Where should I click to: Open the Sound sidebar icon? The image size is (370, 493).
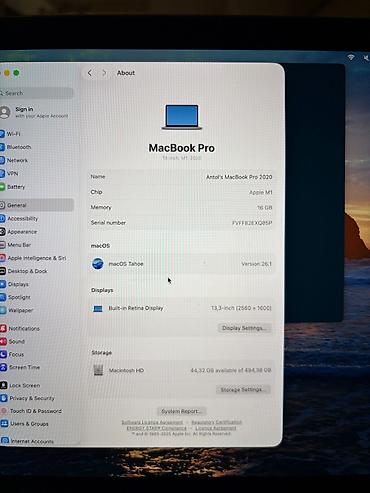[x=3, y=342]
